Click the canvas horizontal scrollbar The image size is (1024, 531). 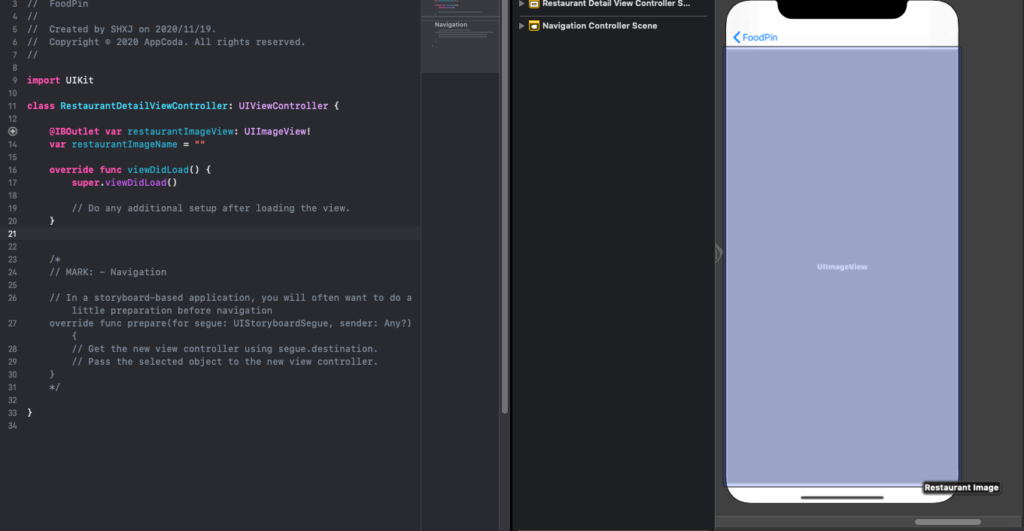(x=947, y=521)
